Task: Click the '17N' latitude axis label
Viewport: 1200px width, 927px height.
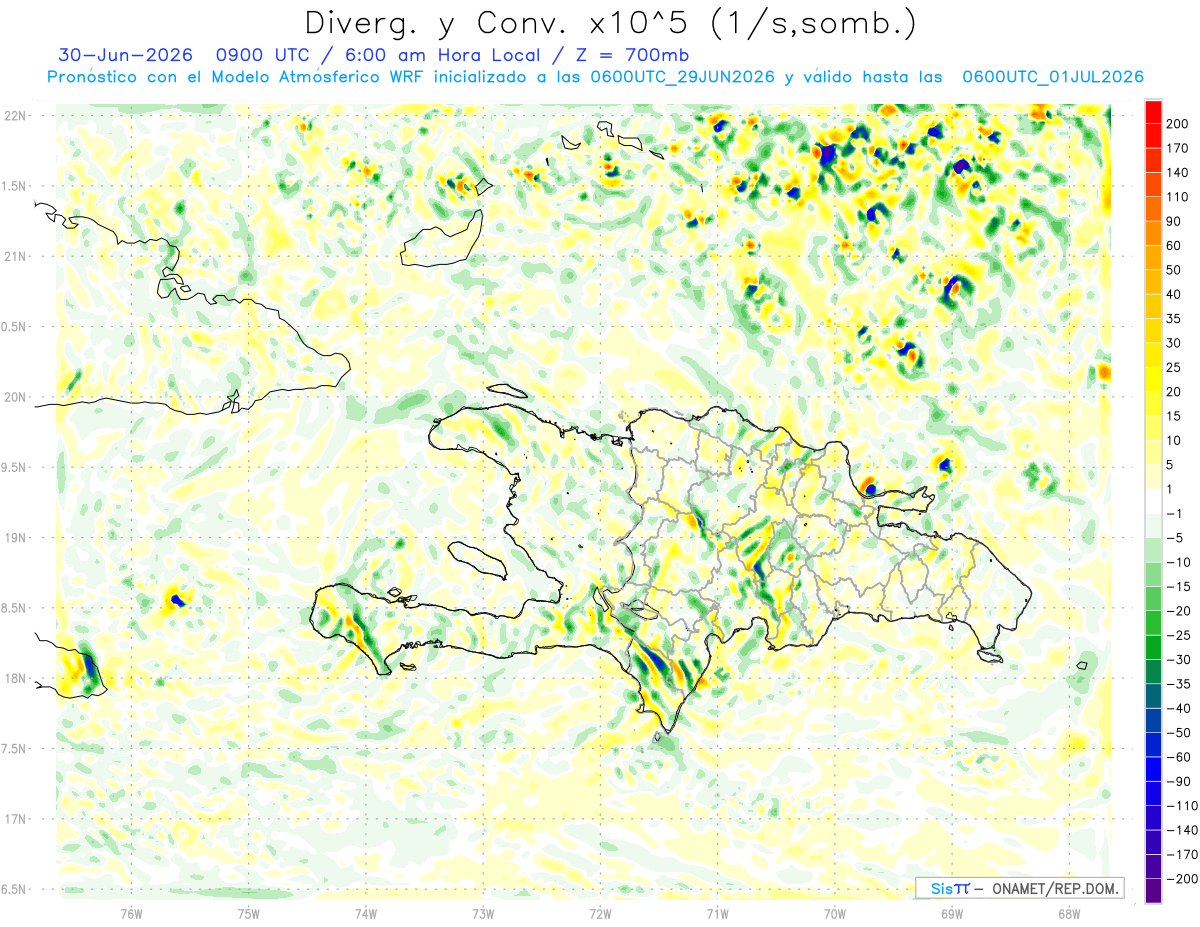Action: 15,820
